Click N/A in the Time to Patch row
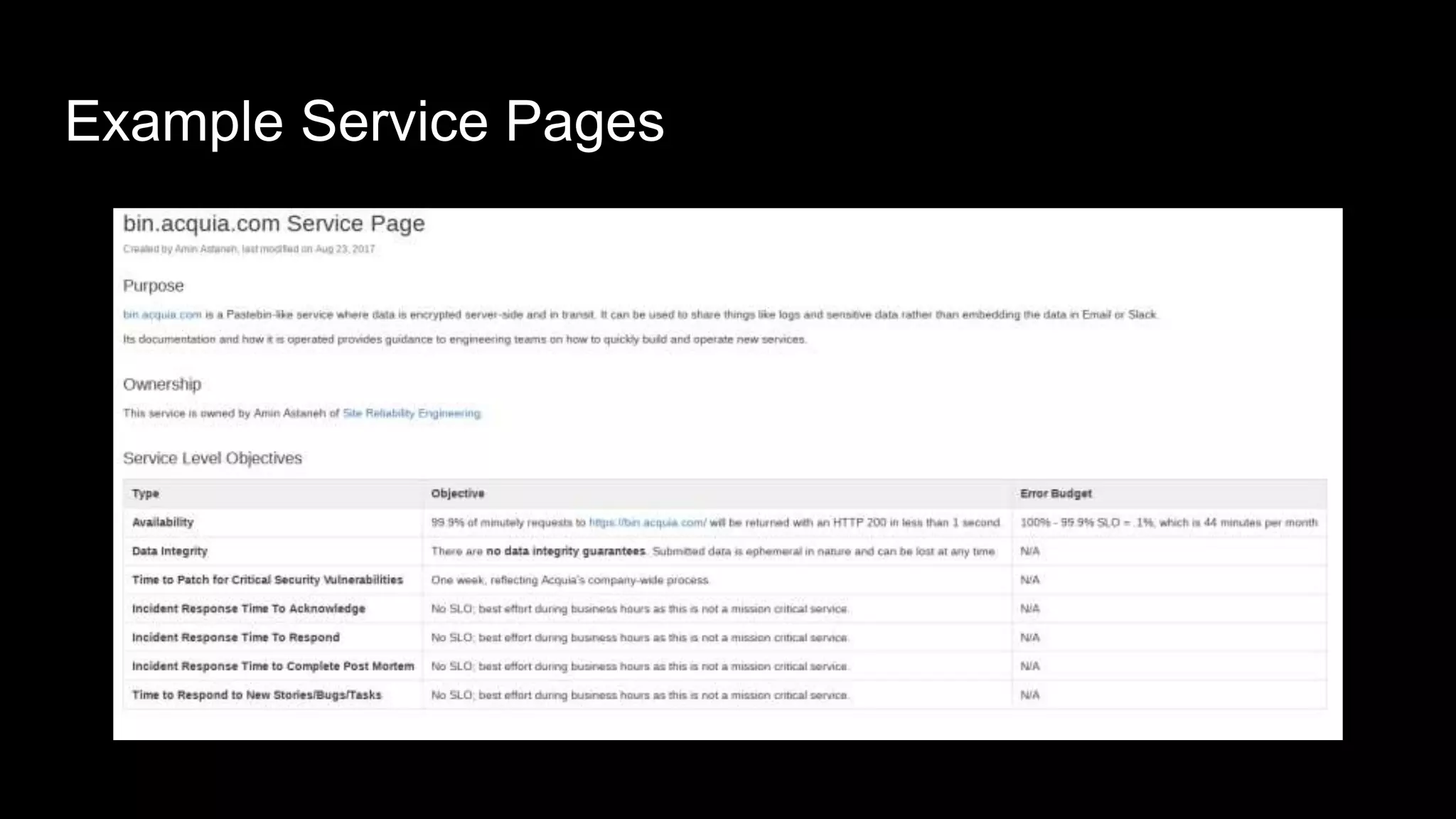Screen dimensions: 1456x819 1030,580
